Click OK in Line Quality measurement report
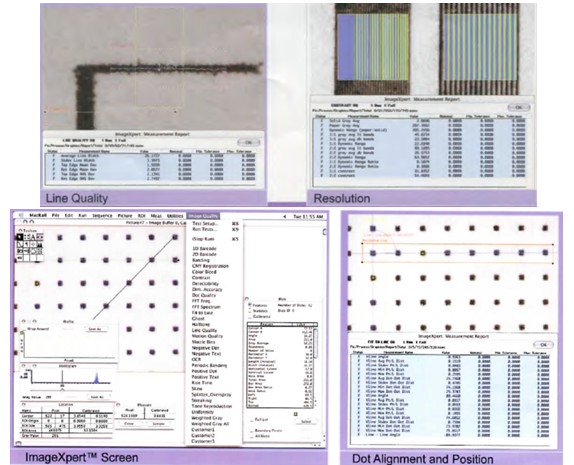574x465 pixels. (x=248, y=142)
